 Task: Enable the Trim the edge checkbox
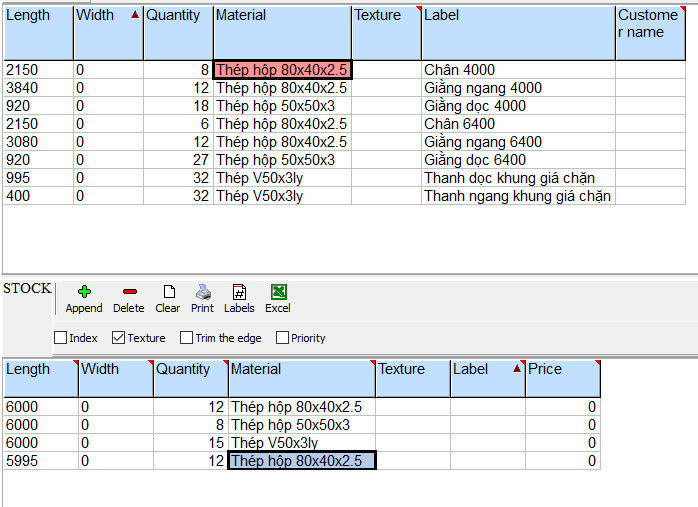[x=187, y=338]
